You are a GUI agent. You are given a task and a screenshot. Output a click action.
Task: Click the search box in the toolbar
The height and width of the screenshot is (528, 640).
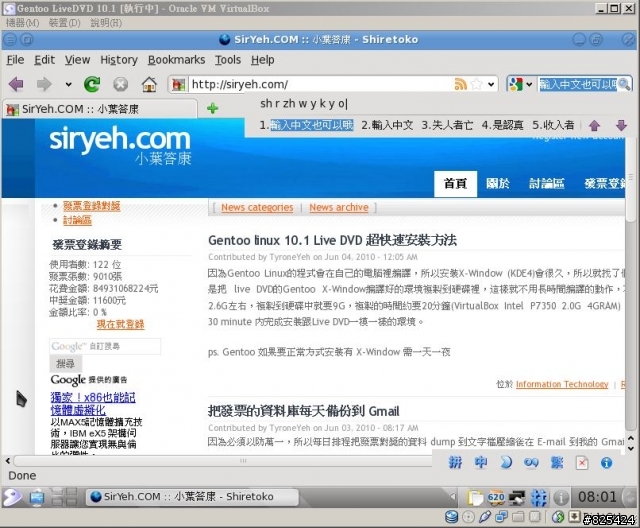pyautogui.click(x=577, y=84)
